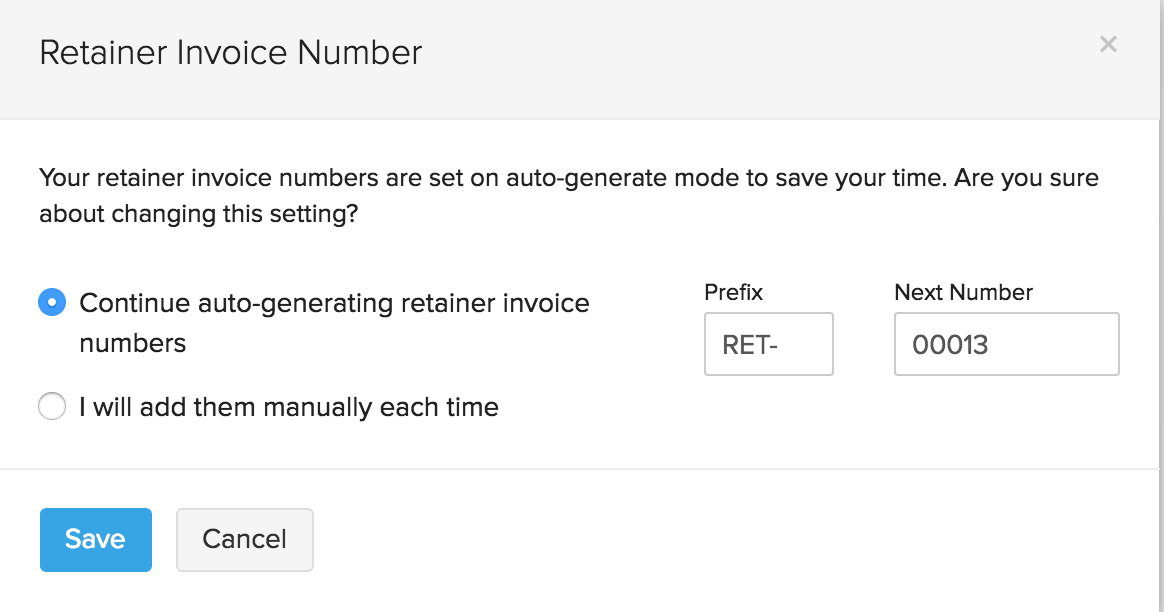Click inside the Prefix input field
Viewport: 1164px width, 612px height.
tap(768, 344)
